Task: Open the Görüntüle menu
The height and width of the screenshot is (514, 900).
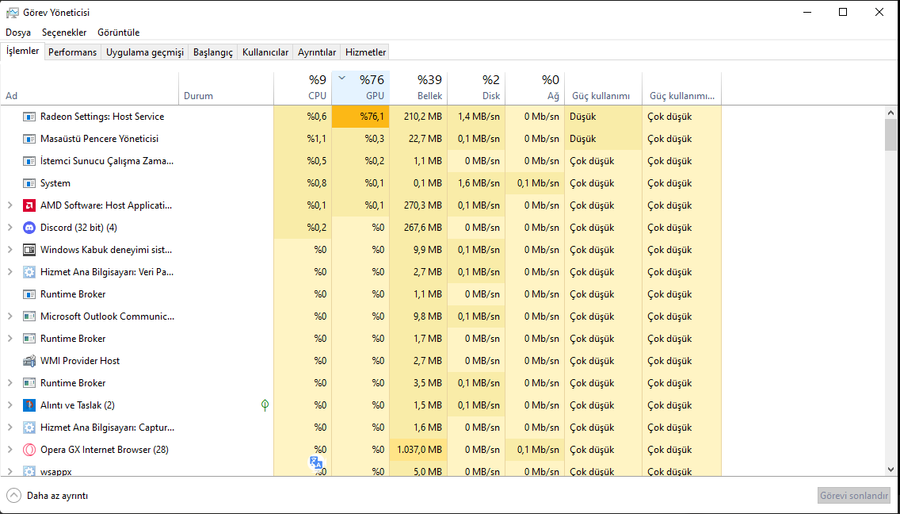Action: point(118,33)
